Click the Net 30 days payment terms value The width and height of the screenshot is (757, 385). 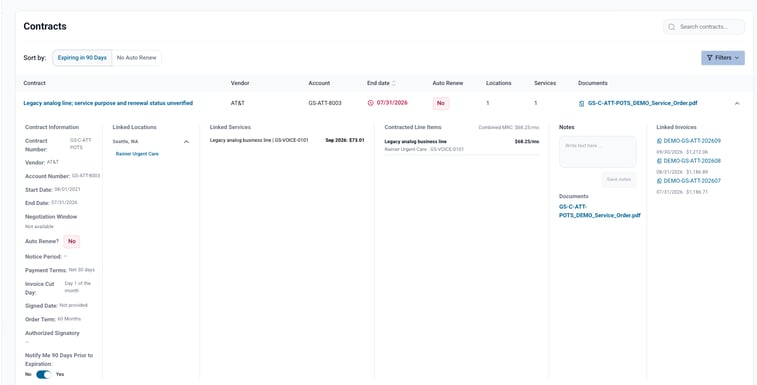[x=82, y=270]
